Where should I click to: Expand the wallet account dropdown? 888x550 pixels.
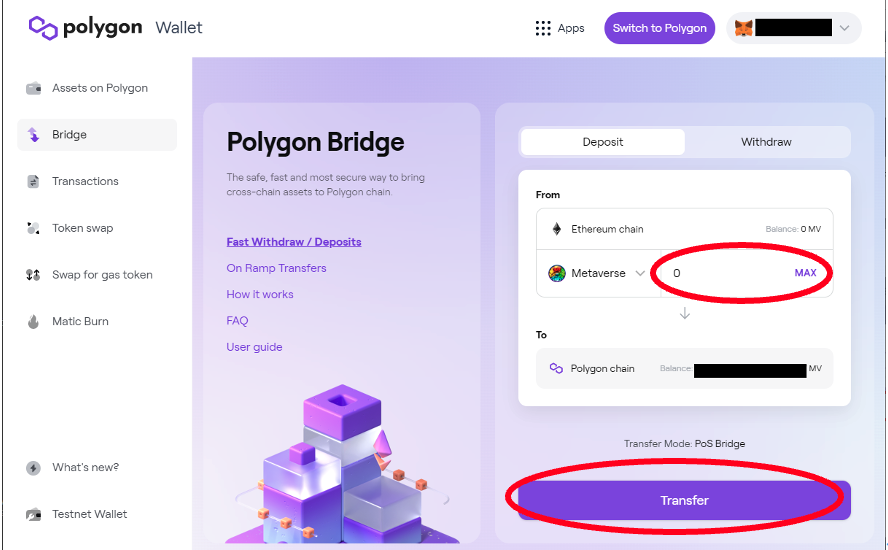pyautogui.click(x=845, y=28)
